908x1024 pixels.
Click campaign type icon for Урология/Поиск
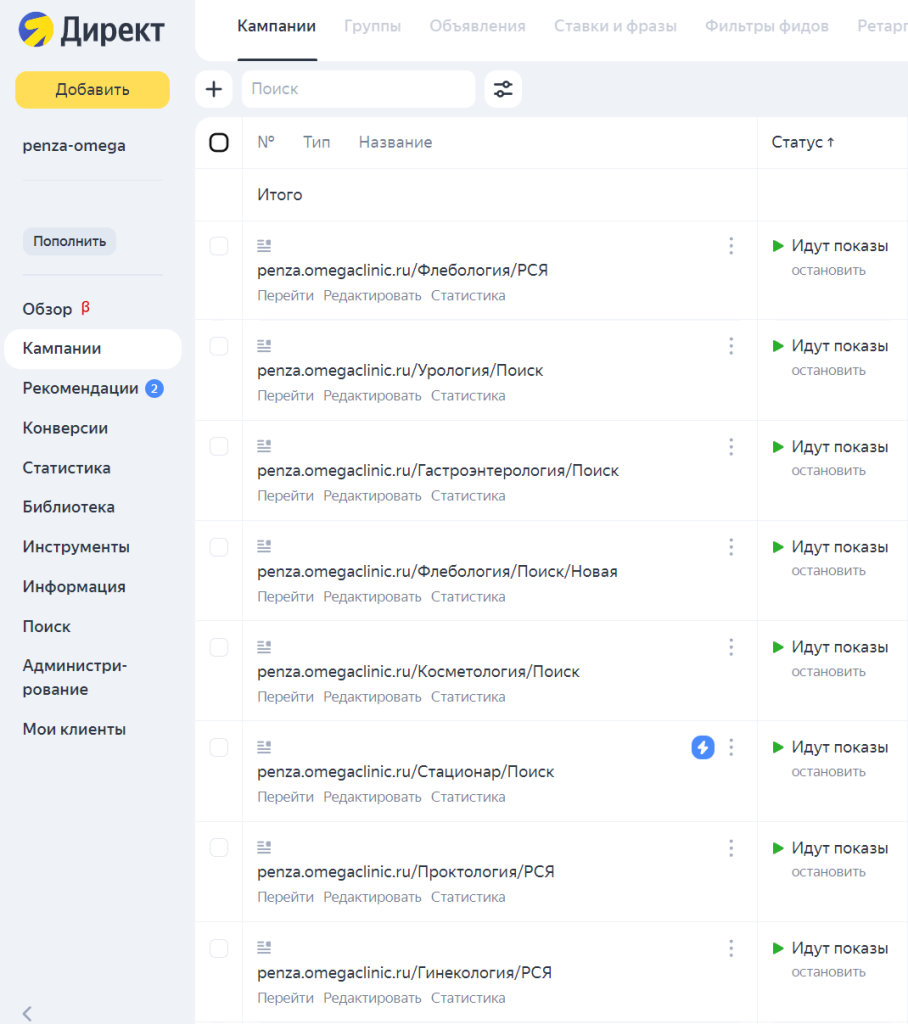point(264,345)
